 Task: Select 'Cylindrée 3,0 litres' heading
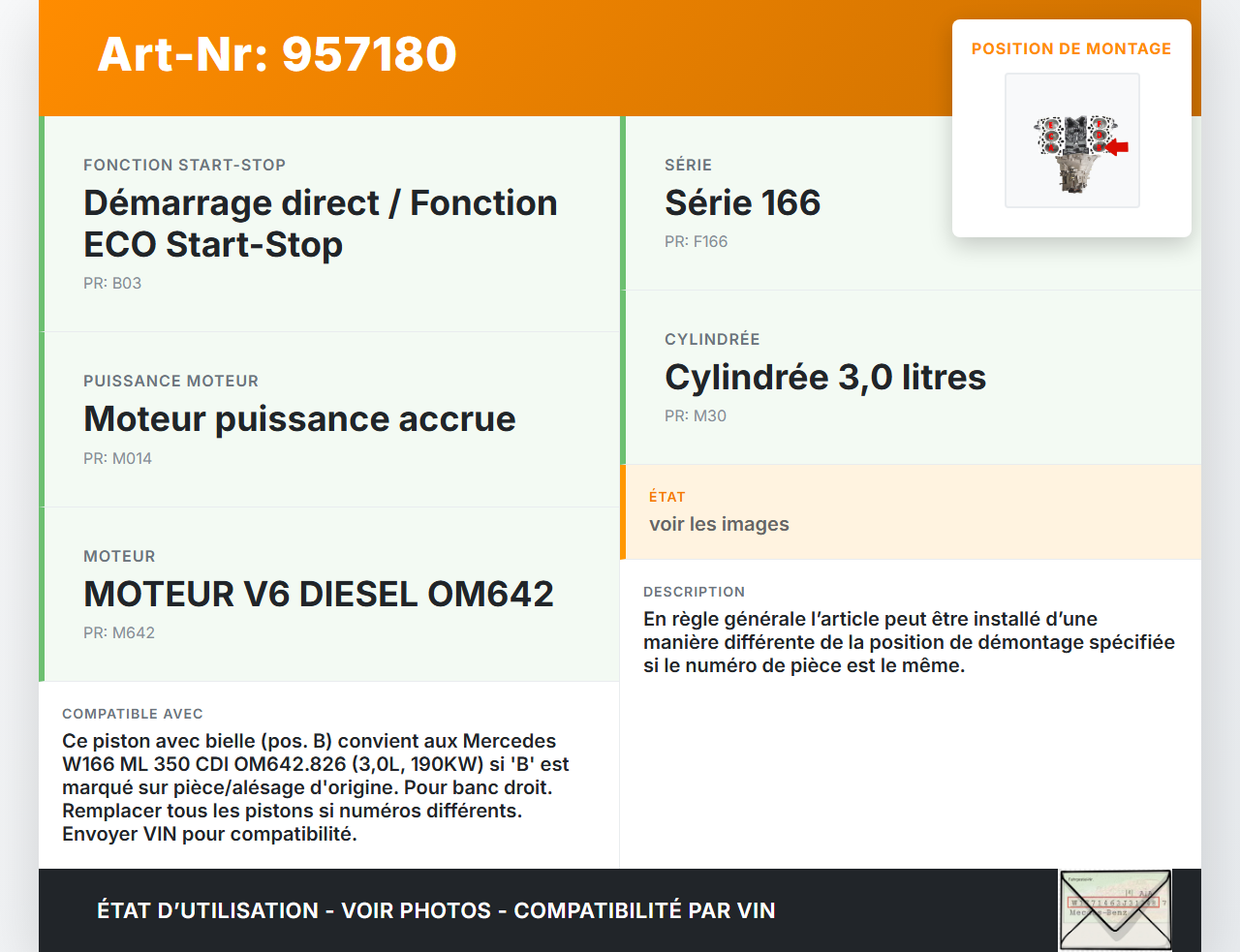tap(824, 378)
